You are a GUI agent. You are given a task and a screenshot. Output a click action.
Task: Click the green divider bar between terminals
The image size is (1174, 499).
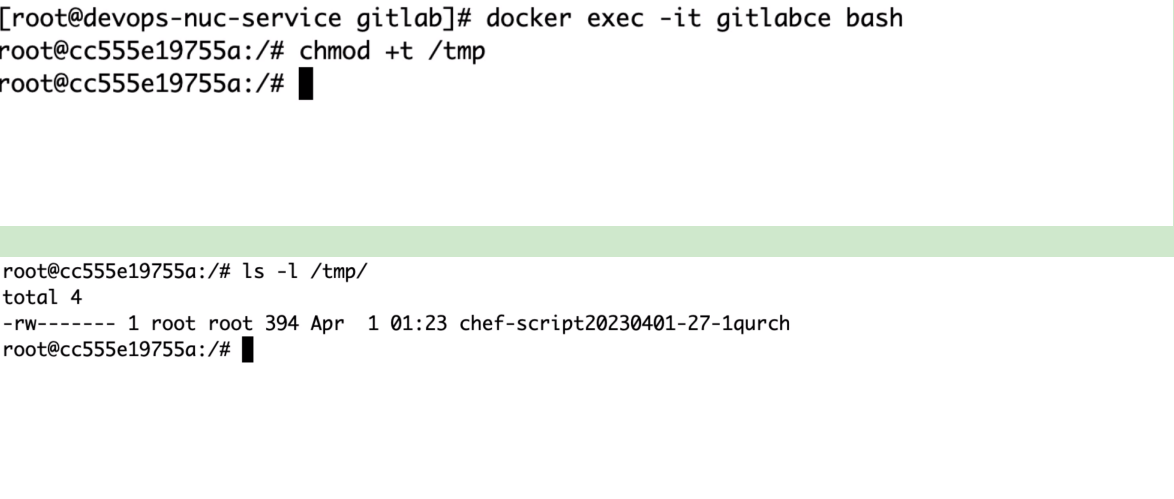[587, 241]
